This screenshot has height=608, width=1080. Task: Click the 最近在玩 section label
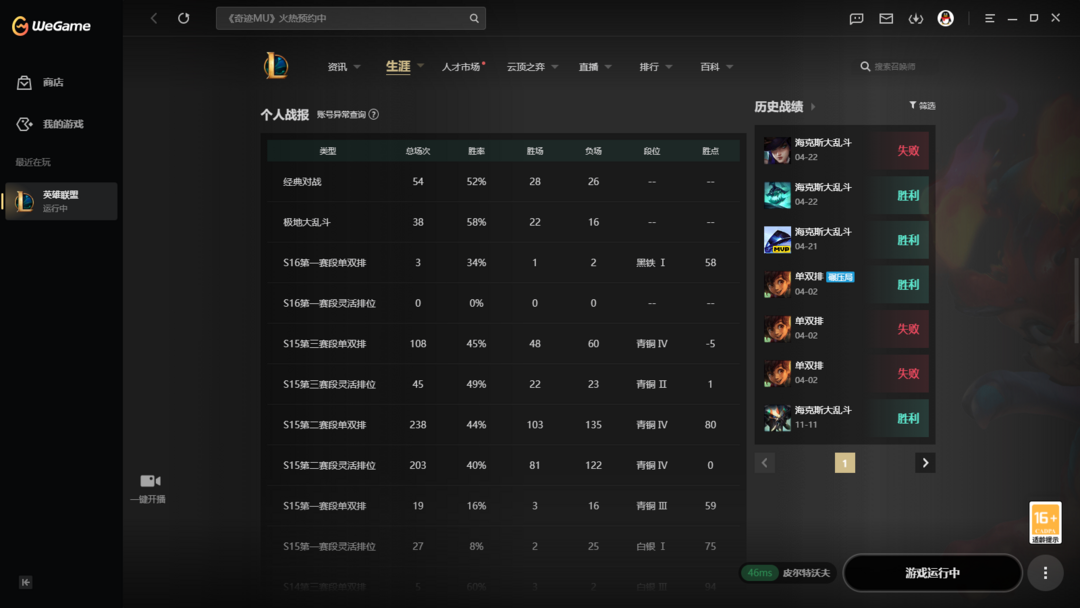point(33,163)
